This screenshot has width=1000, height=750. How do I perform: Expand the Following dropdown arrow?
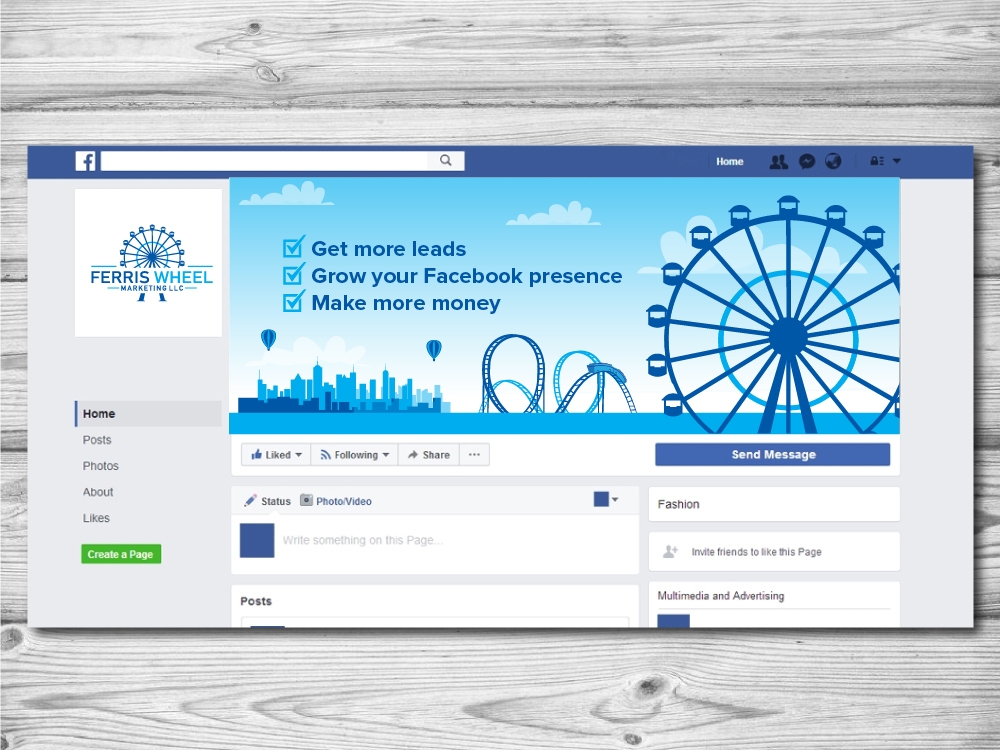point(385,454)
